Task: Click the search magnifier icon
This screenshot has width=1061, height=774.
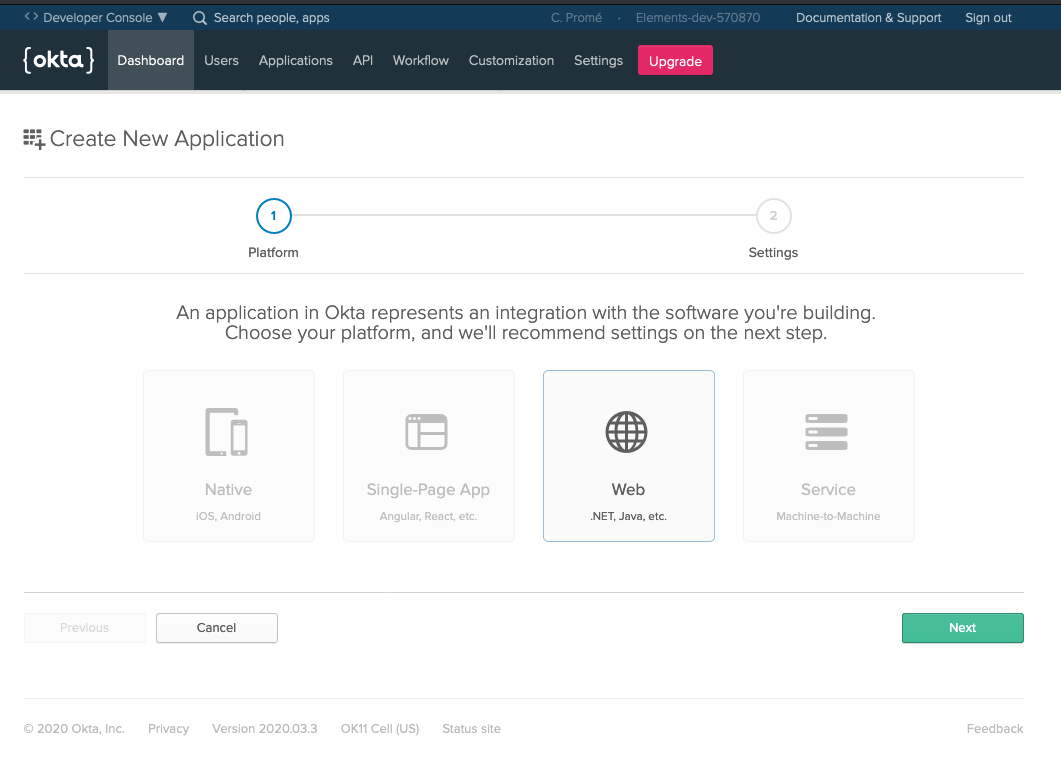Action: point(200,18)
